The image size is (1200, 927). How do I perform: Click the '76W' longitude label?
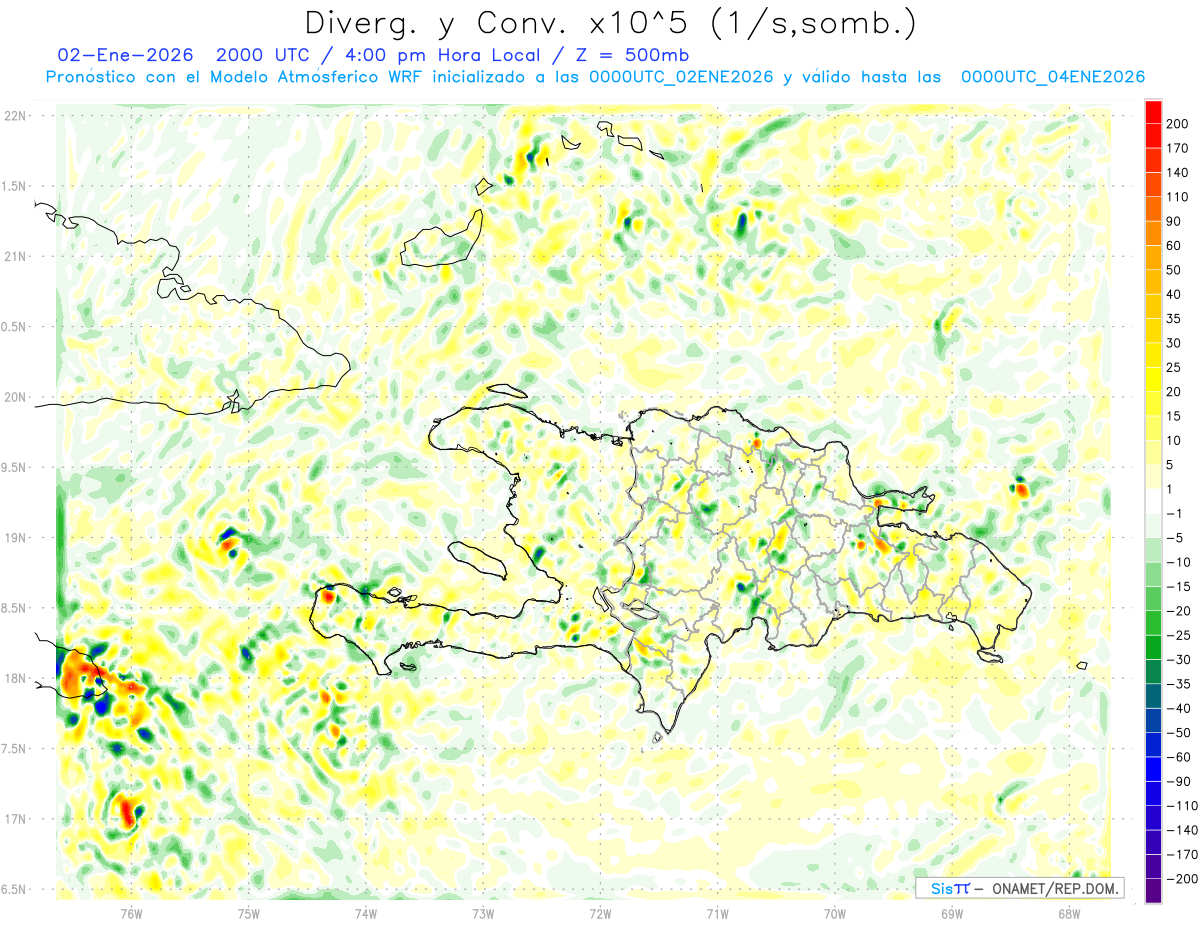(131, 913)
